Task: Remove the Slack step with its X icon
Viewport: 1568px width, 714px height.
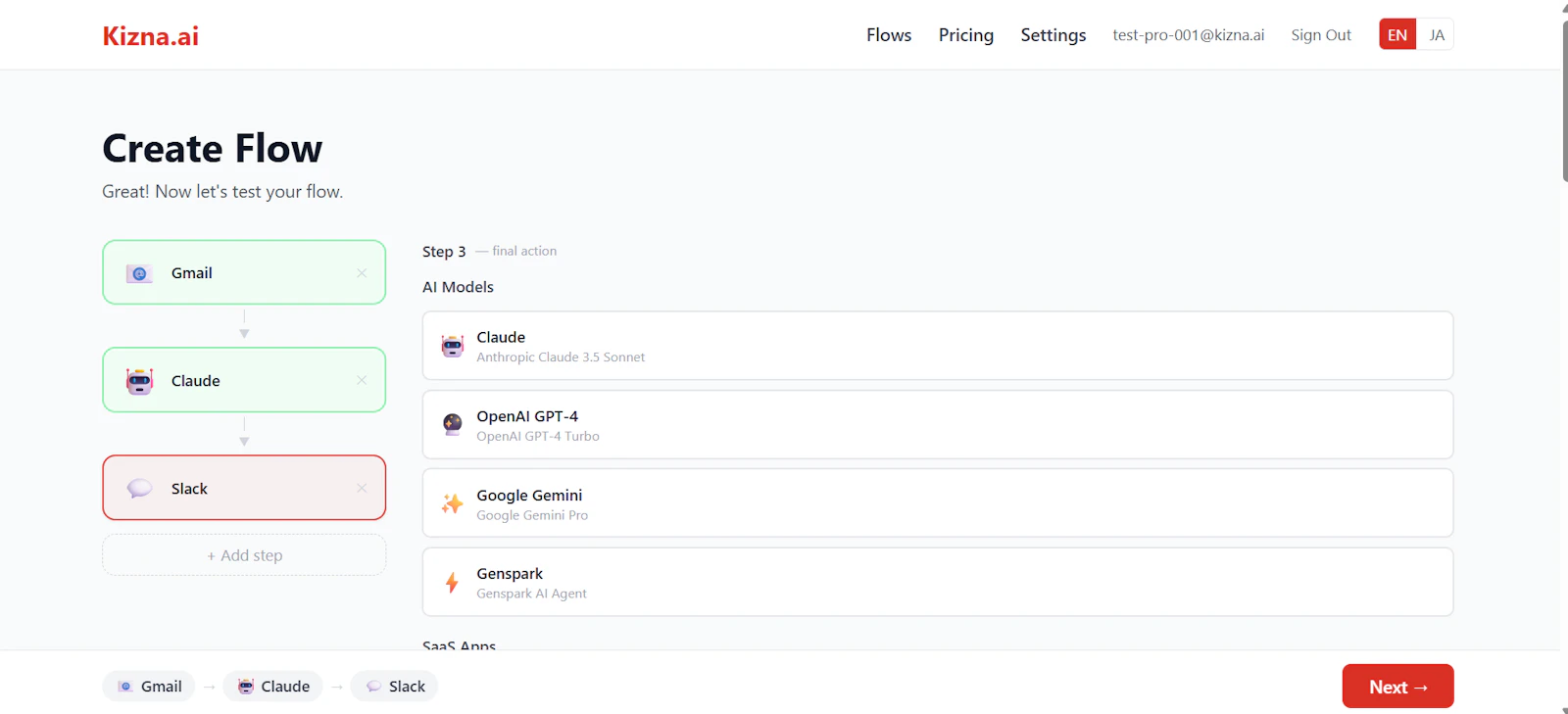Action: [362, 488]
